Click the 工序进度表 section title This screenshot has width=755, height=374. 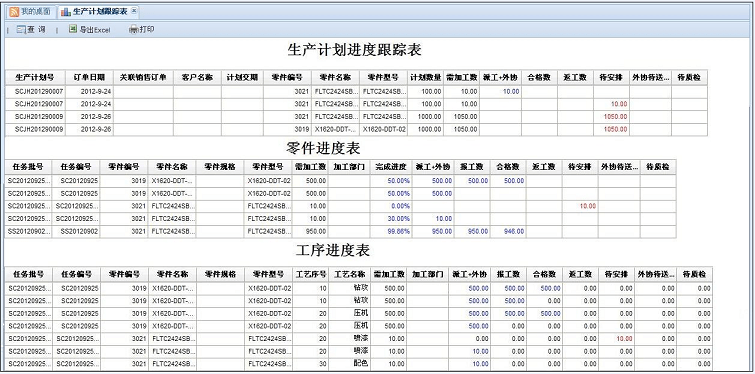click(x=333, y=251)
